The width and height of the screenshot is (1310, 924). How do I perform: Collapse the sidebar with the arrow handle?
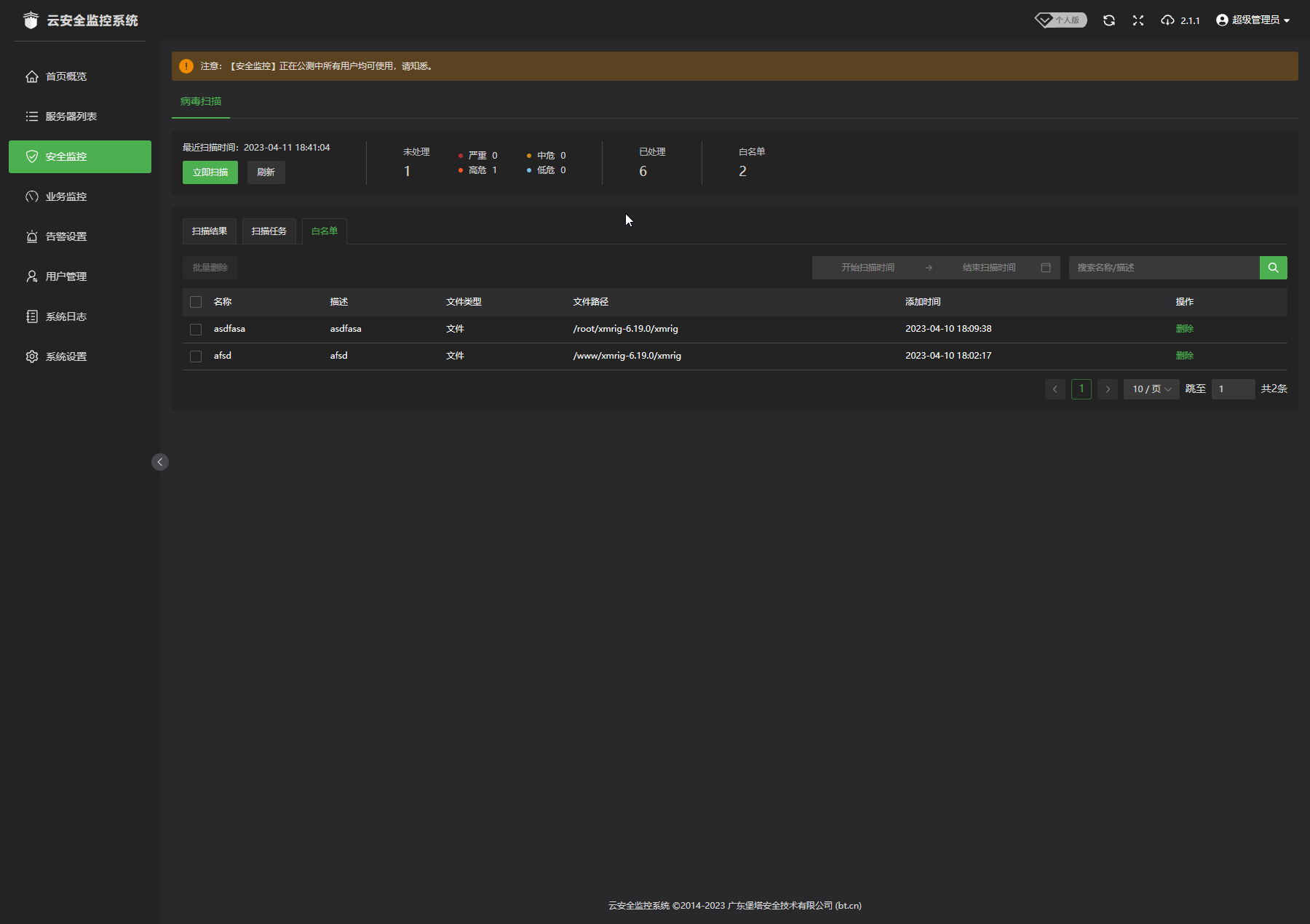(x=160, y=462)
